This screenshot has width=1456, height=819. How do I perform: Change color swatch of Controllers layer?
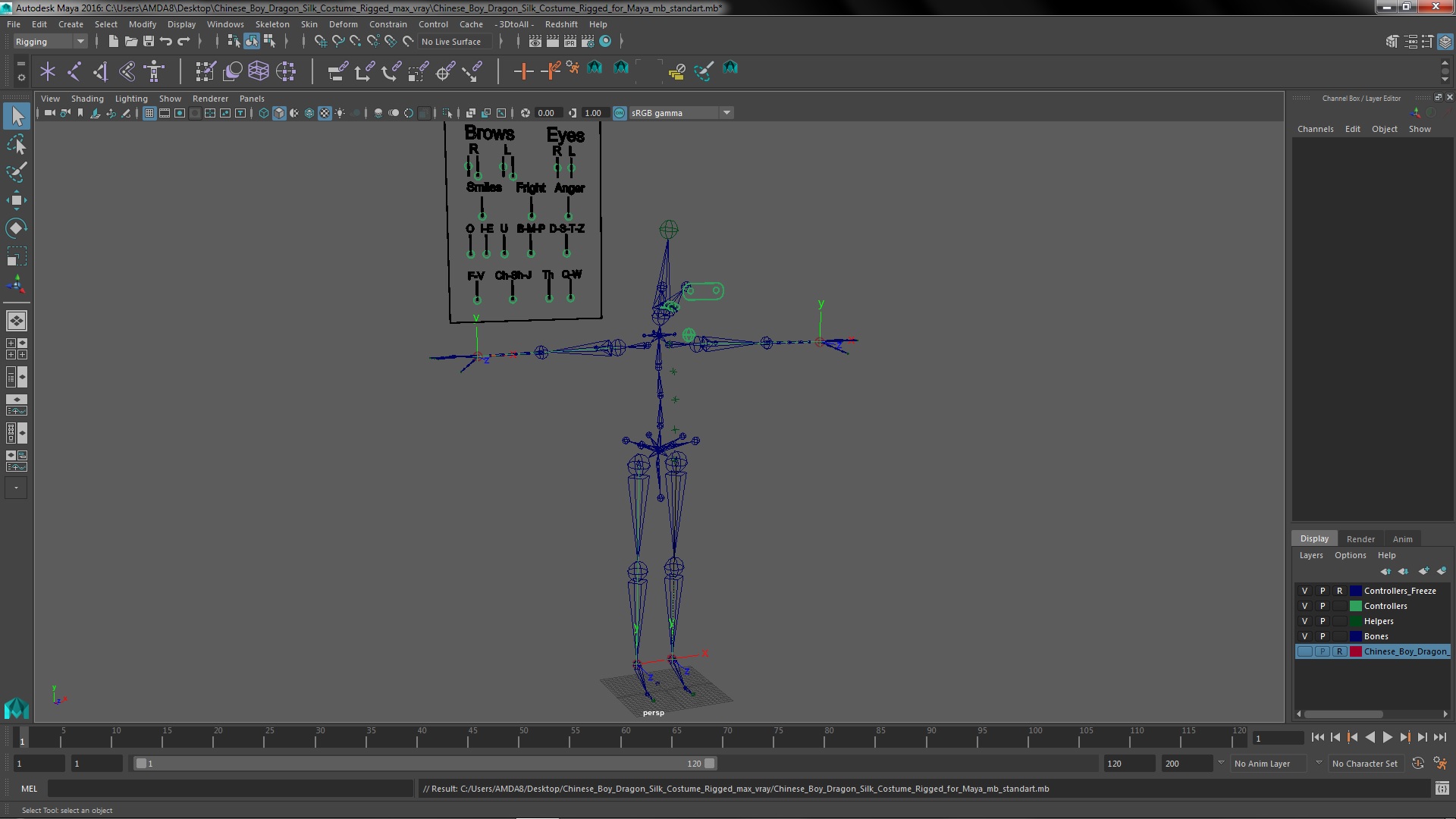point(1356,606)
